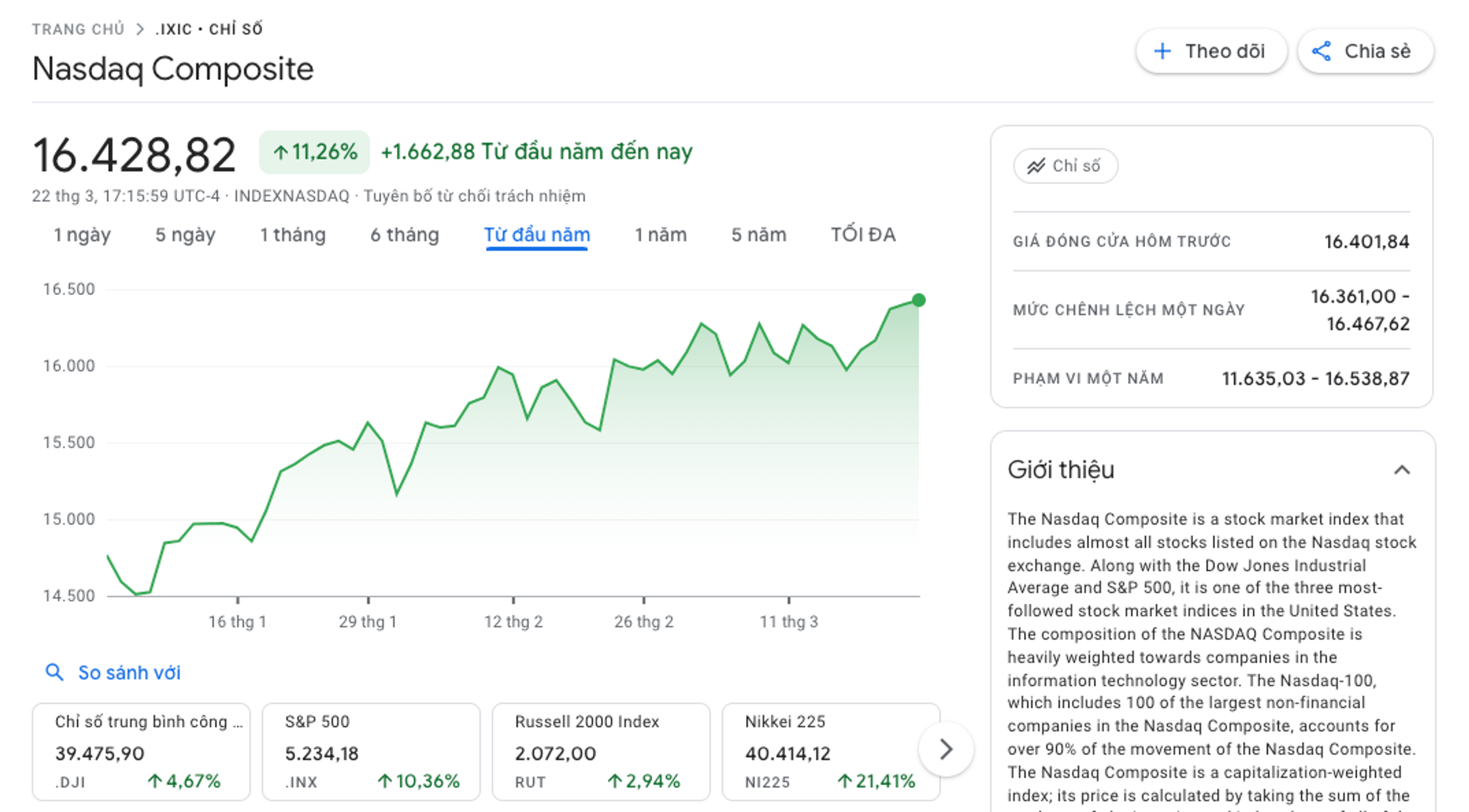Collapse the Giới thiệu section
This screenshot has height=812, width=1469.
tap(1401, 469)
